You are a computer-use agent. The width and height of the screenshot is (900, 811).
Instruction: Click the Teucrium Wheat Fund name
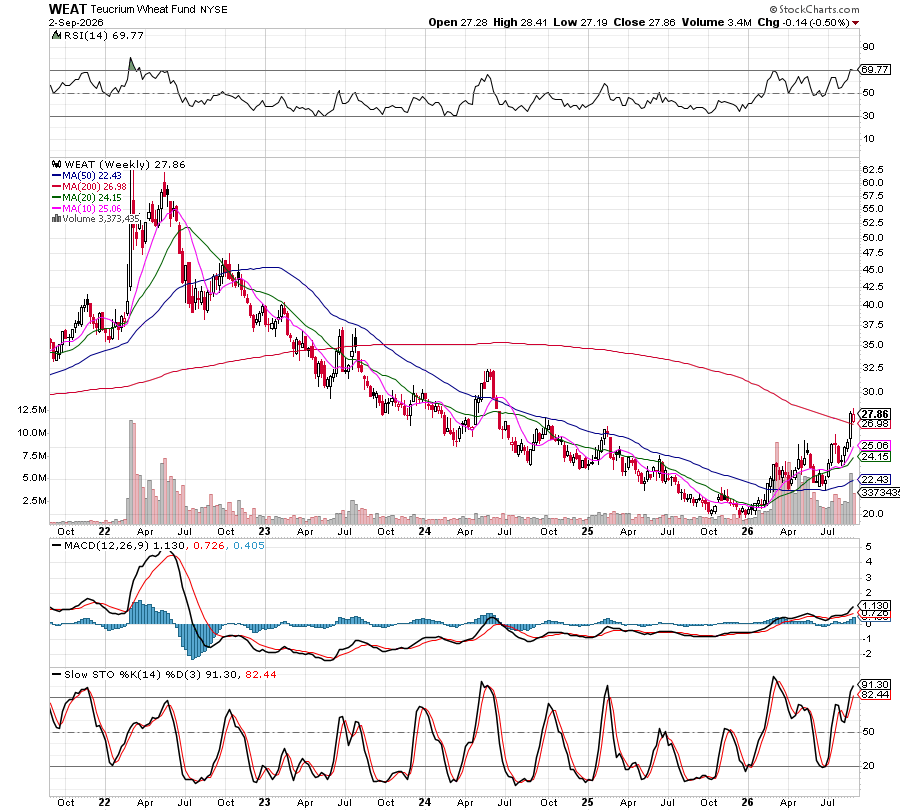(143, 10)
